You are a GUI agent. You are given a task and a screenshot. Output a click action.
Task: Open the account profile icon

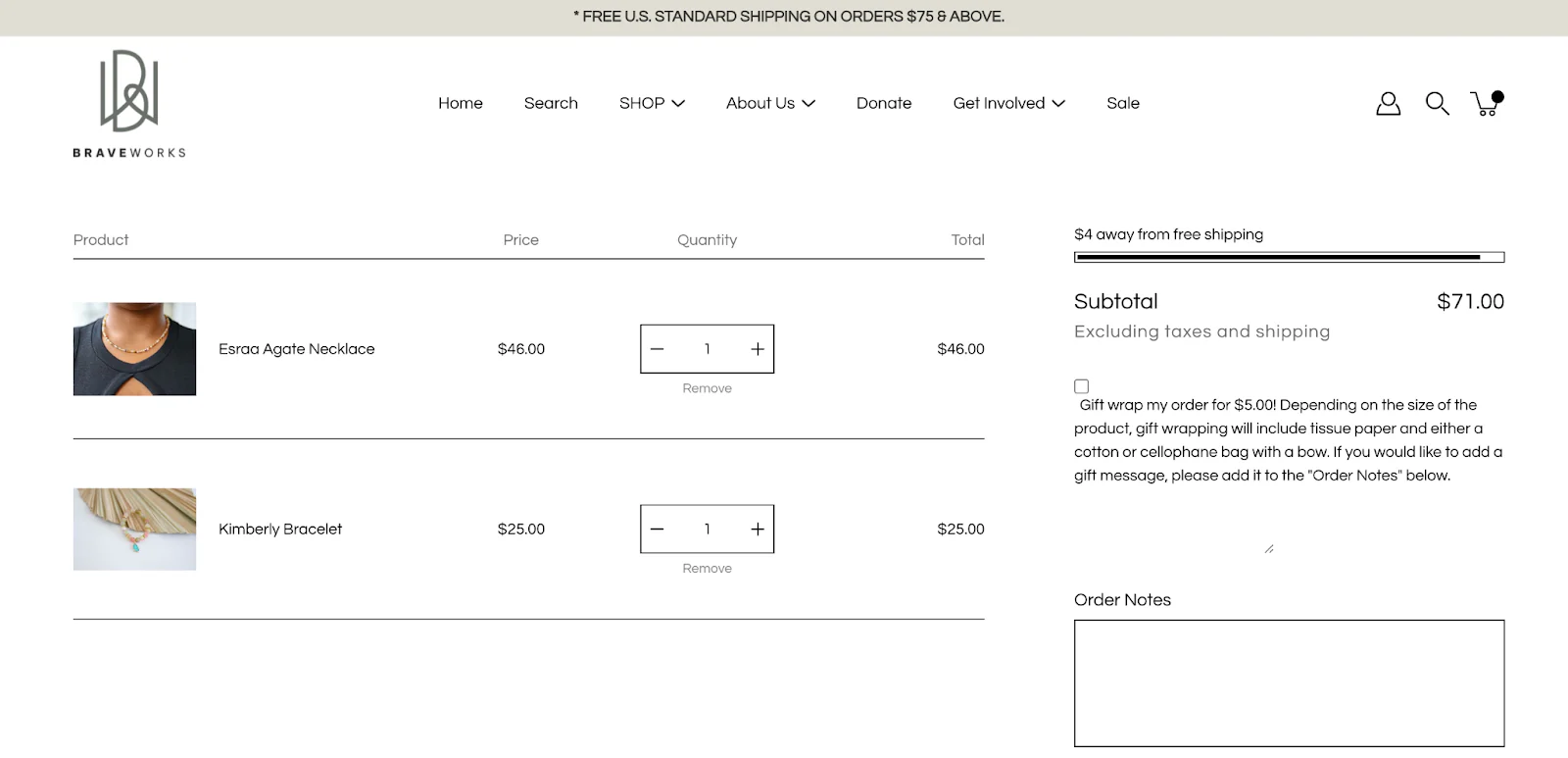pyautogui.click(x=1388, y=102)
